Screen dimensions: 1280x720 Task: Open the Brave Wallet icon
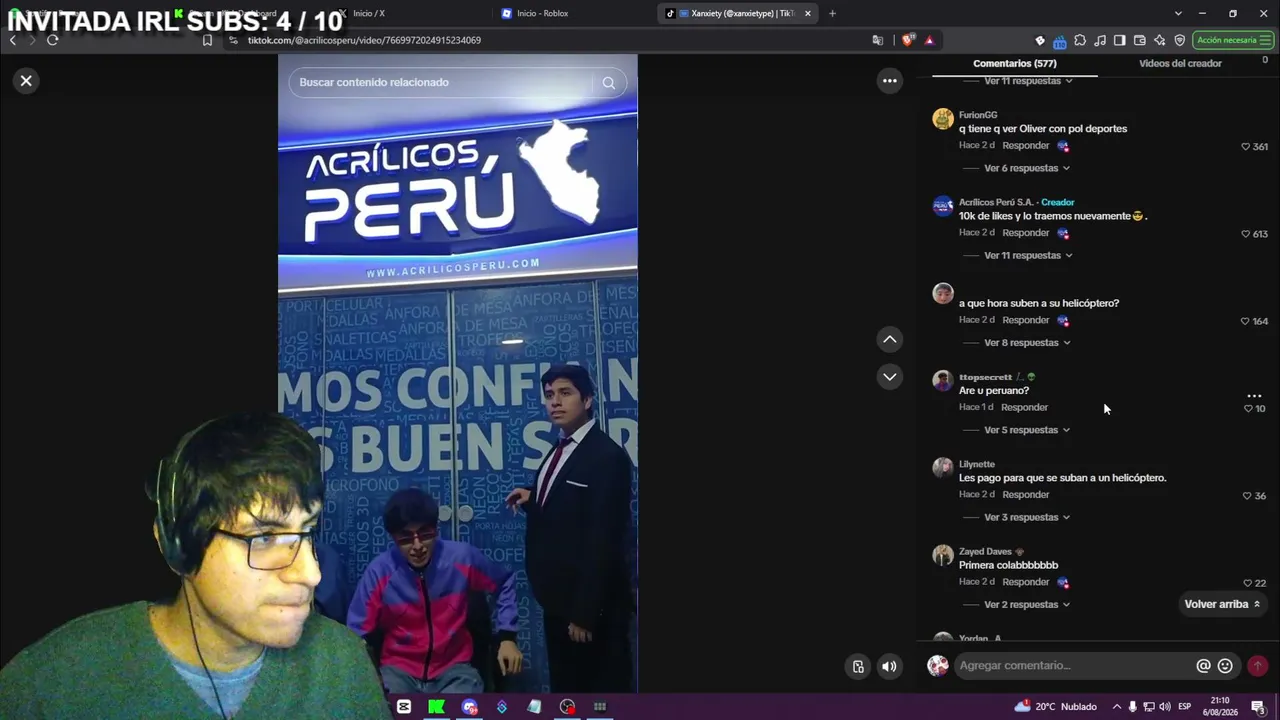point(1139,40)
